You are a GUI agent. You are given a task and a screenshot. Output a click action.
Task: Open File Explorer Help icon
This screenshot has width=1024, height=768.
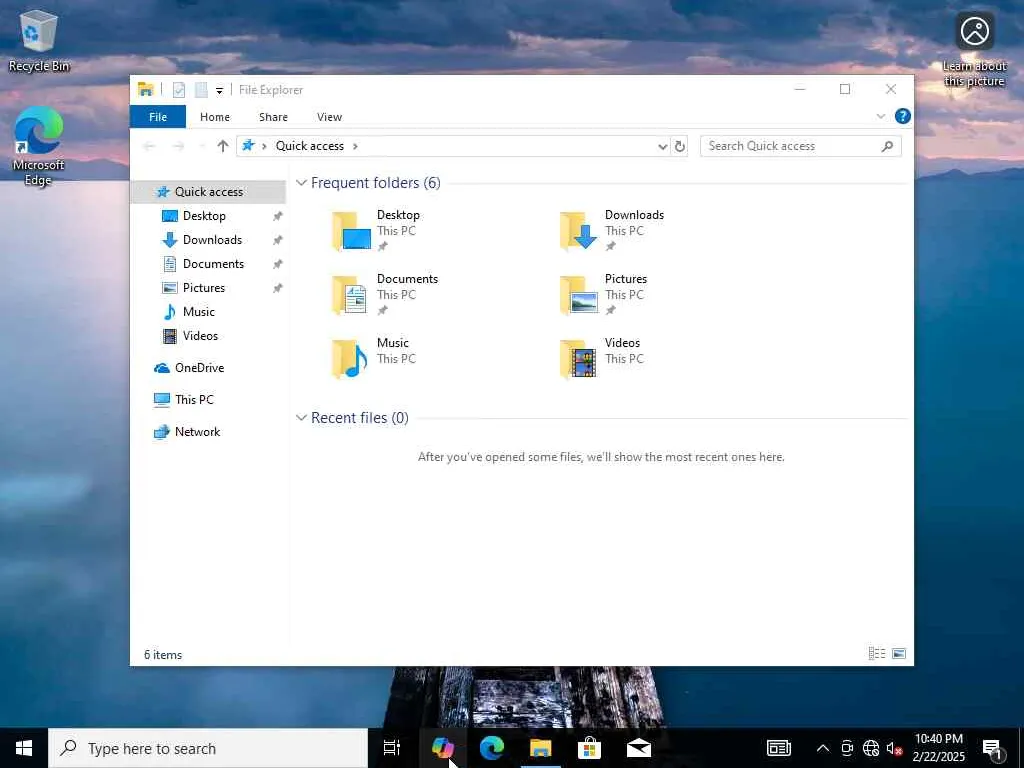tap(903, 116)
